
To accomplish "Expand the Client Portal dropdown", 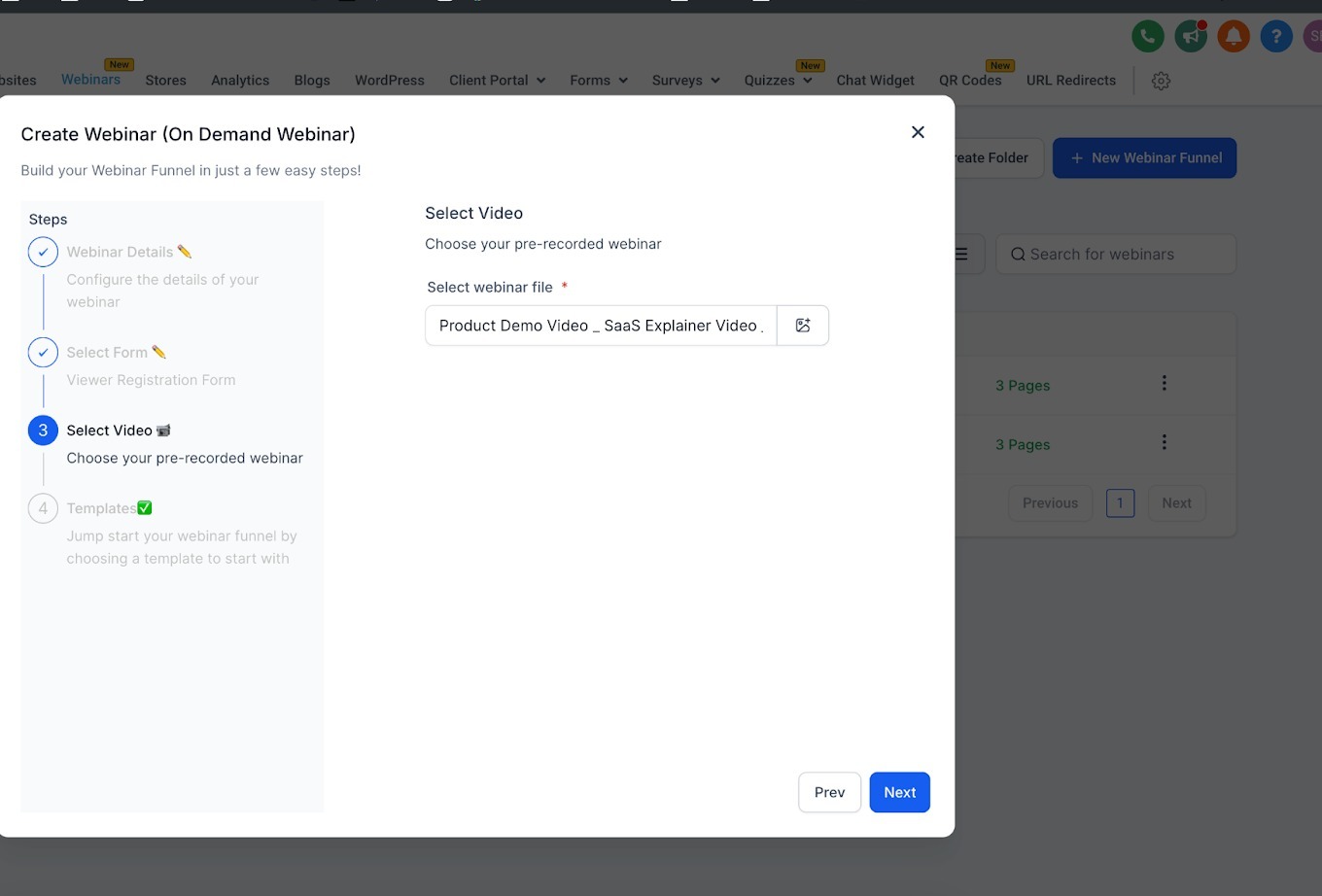I will pyautogui.click(x=498, y=81).
